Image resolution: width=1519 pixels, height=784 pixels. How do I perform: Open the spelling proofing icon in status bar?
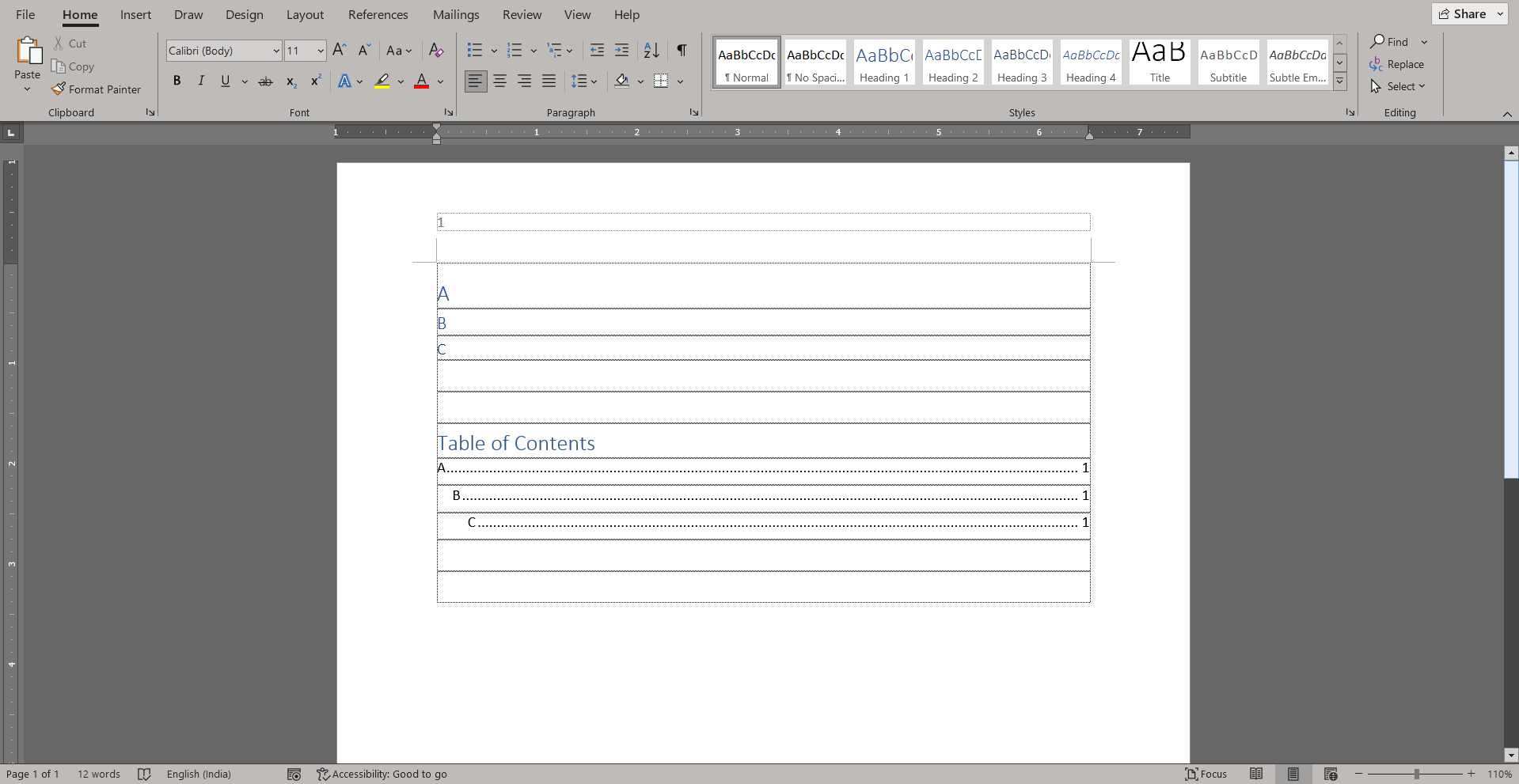pos(144,774)
